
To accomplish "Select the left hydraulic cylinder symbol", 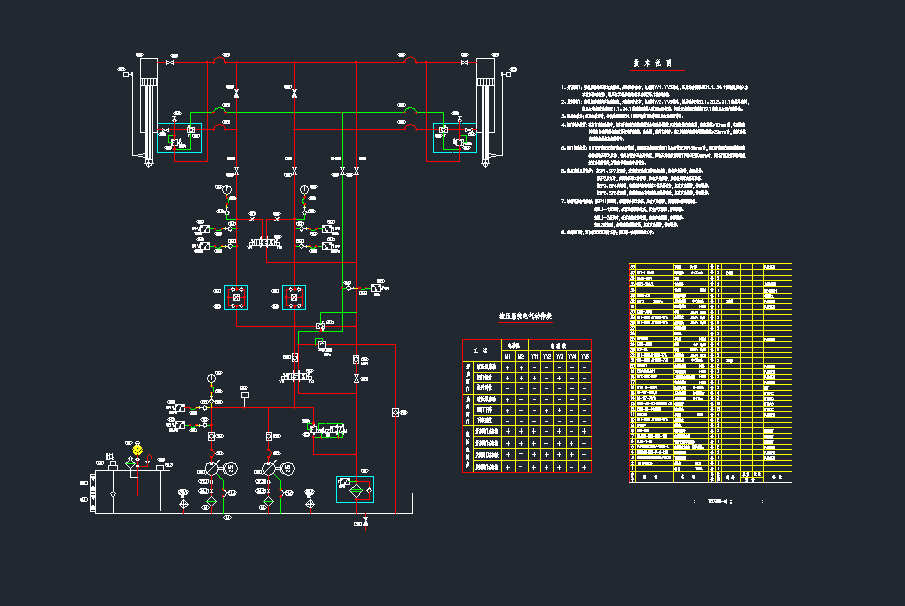I will pyautogui.click(x=149, y=105).
